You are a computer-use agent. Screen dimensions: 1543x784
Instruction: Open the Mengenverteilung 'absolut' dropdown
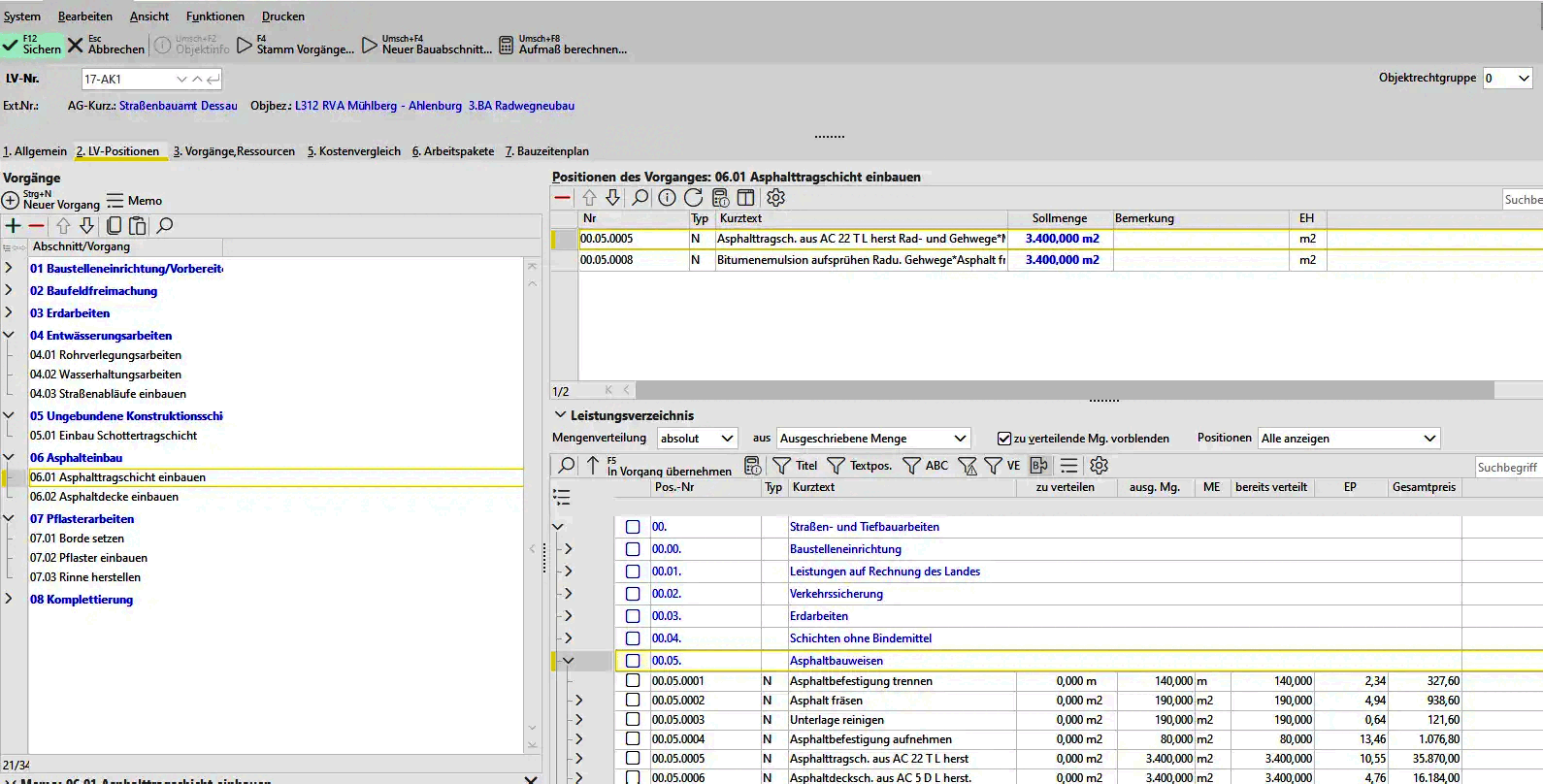pyautogui.click(x=697, y=439)
